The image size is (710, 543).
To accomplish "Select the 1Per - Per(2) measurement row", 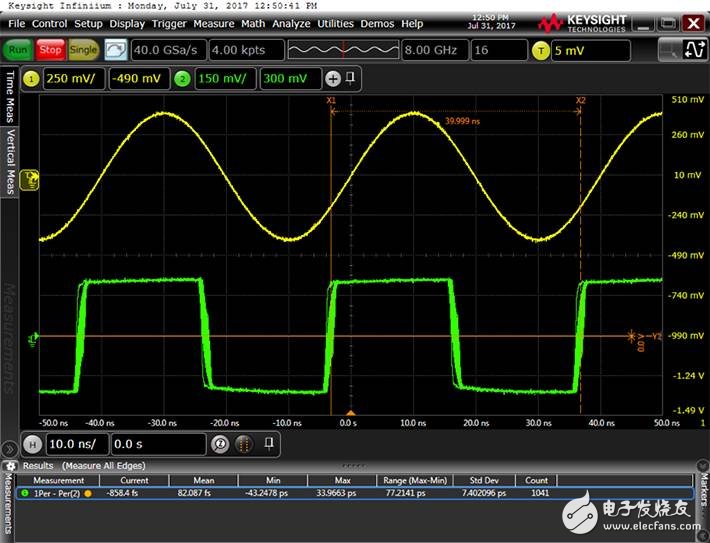I will [x=355, y=493].
